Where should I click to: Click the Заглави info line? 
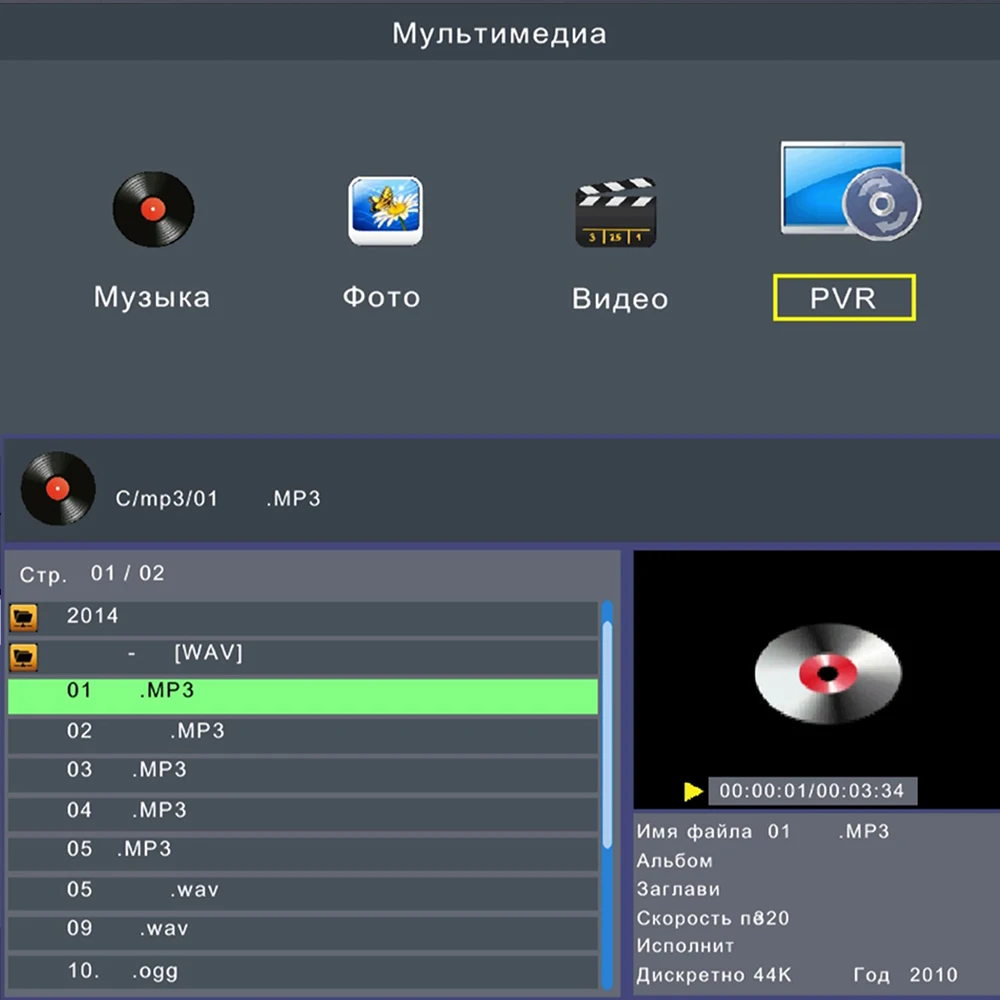pyautogui.click(x=679, y=889)
